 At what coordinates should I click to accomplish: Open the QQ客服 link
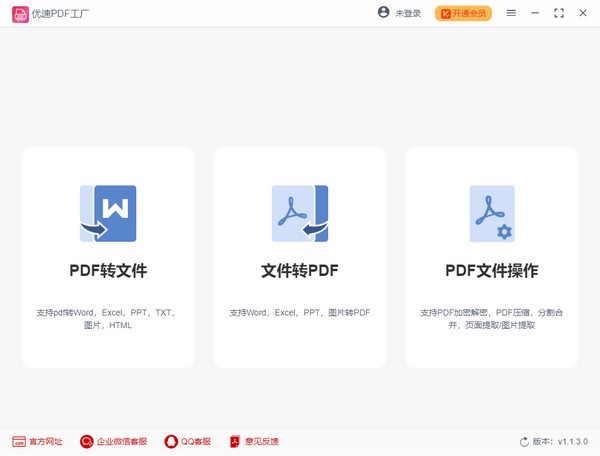click(x=196, y=441)
